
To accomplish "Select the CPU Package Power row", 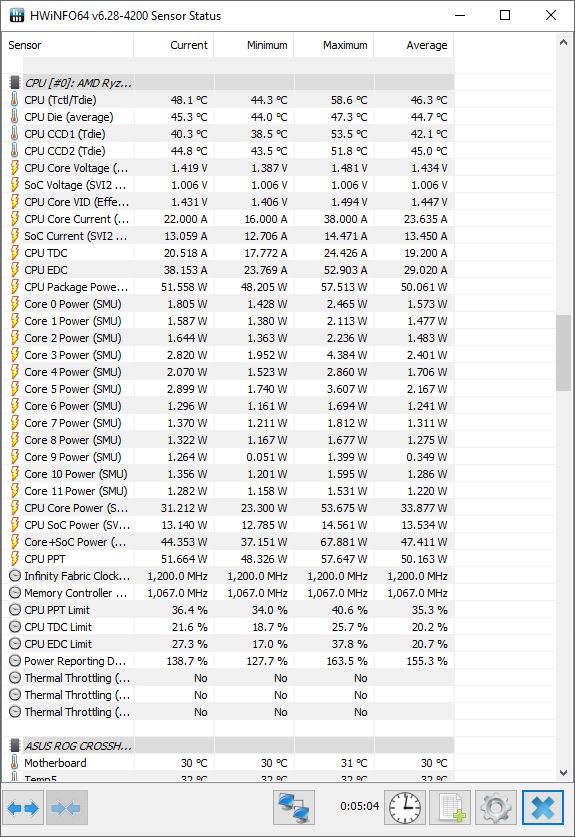I will tap(229, 287).
